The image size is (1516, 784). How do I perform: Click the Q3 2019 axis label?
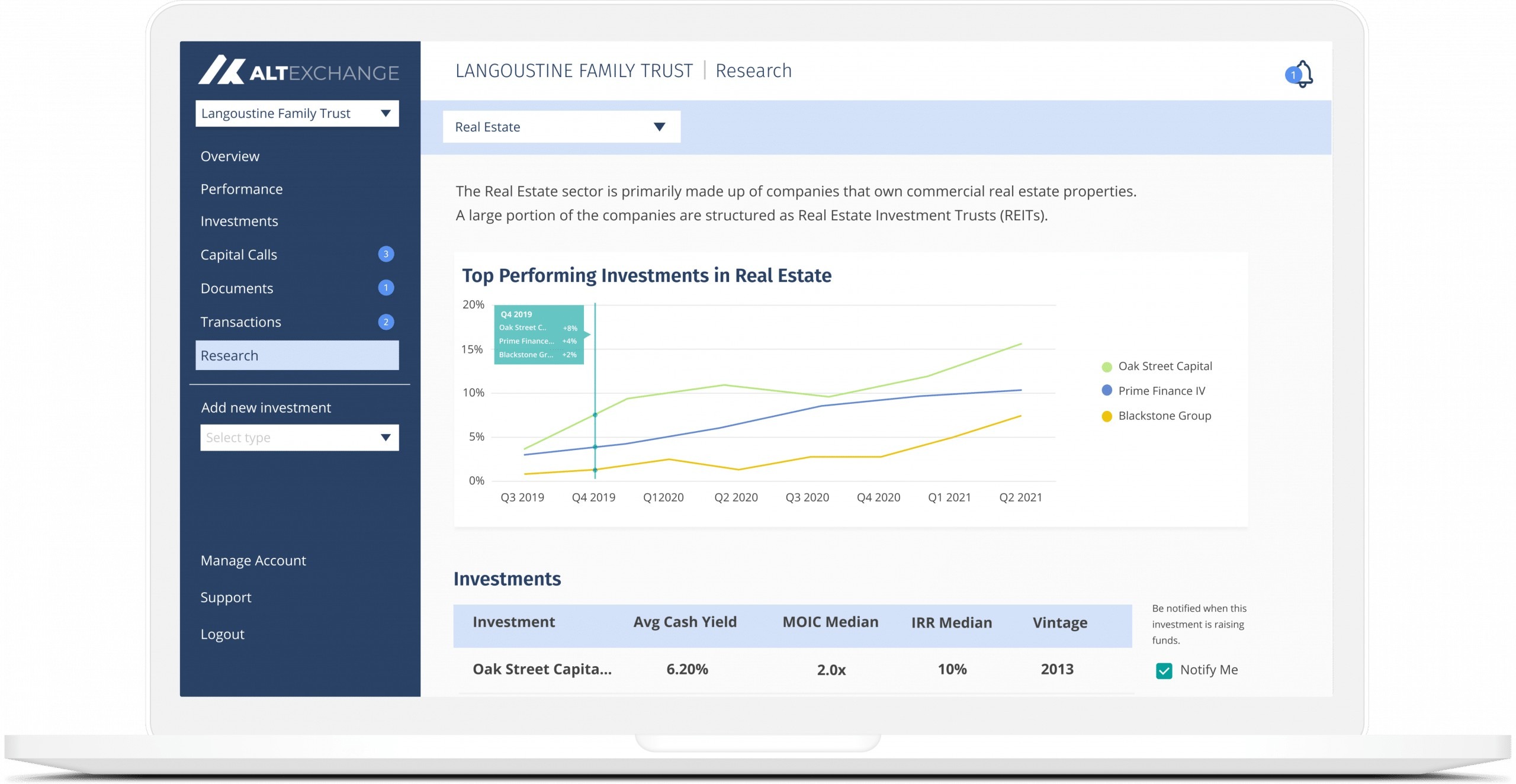[x=522, y=497]
